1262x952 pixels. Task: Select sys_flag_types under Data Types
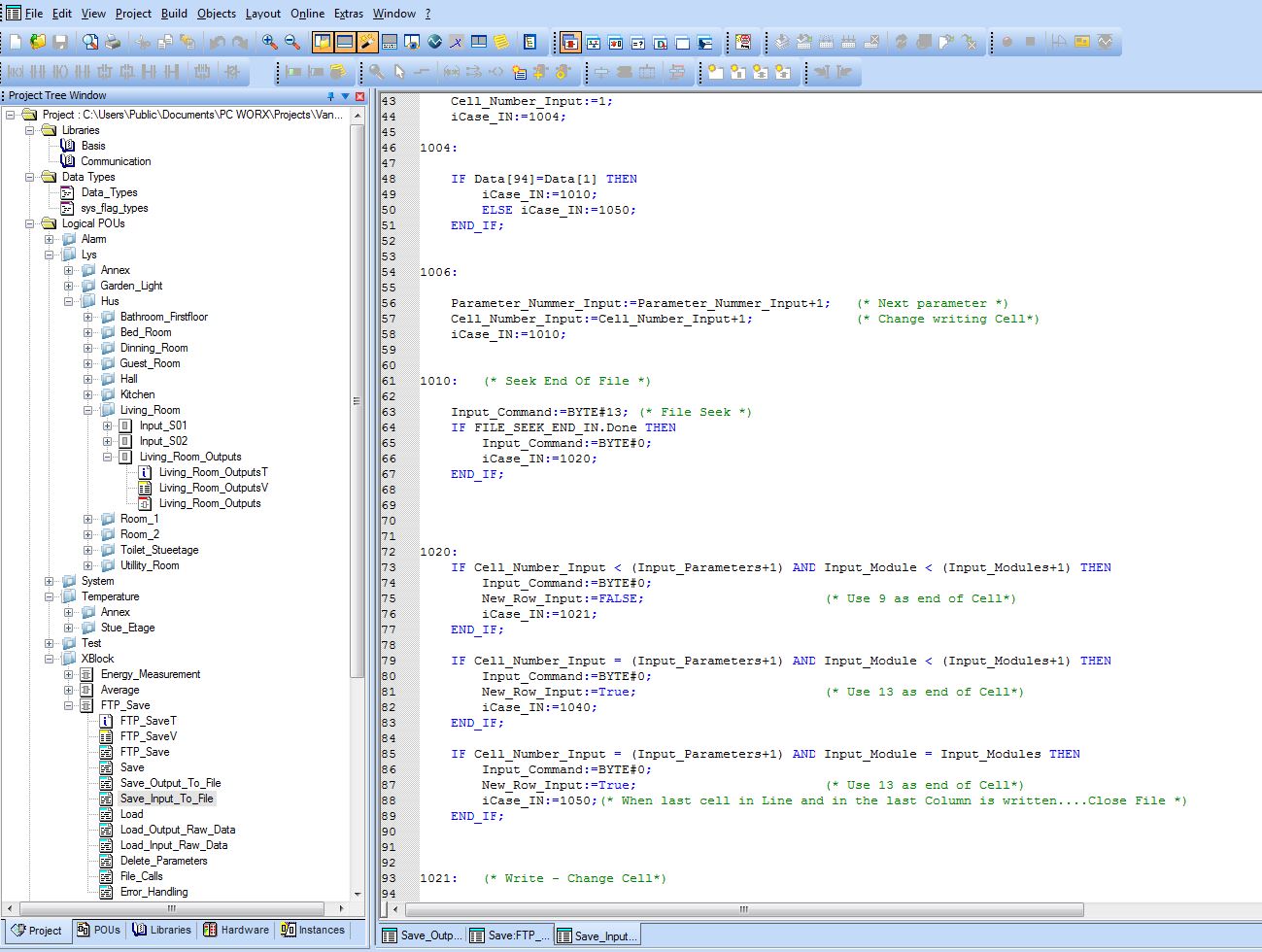pyautogui.click(x=115, y=208)
